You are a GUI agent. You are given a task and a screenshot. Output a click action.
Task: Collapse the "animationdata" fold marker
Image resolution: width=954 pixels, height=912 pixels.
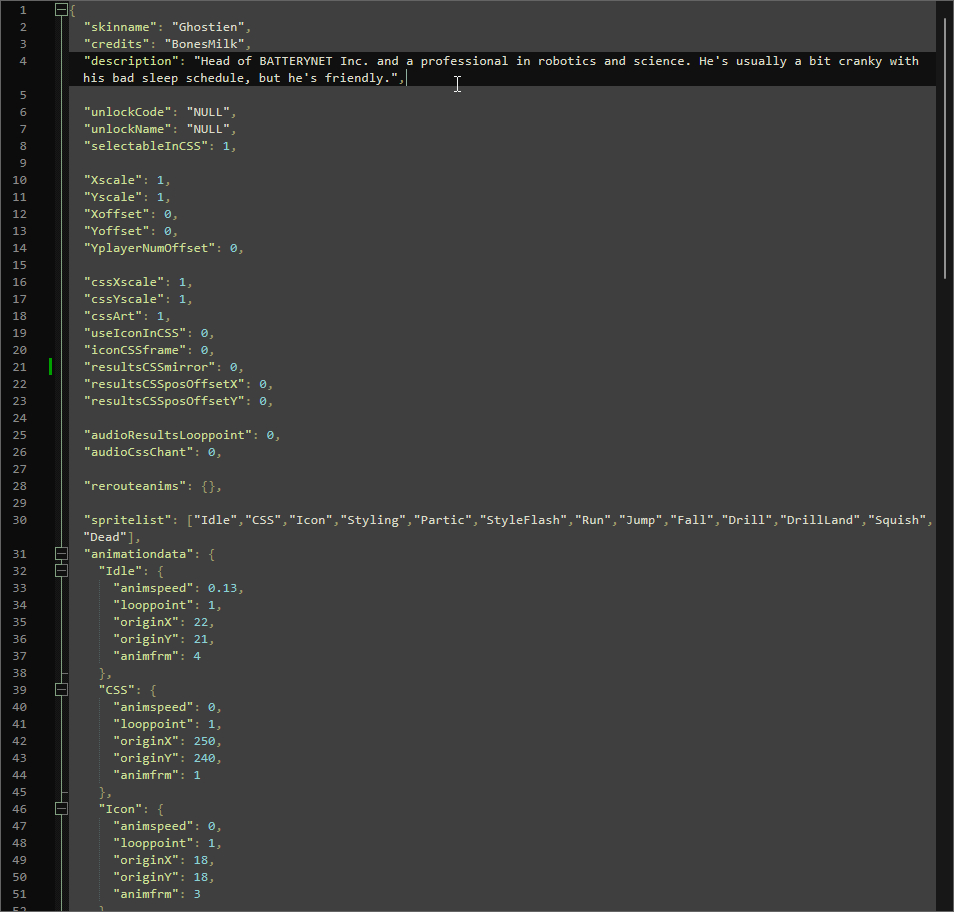(x=61, y=553)
